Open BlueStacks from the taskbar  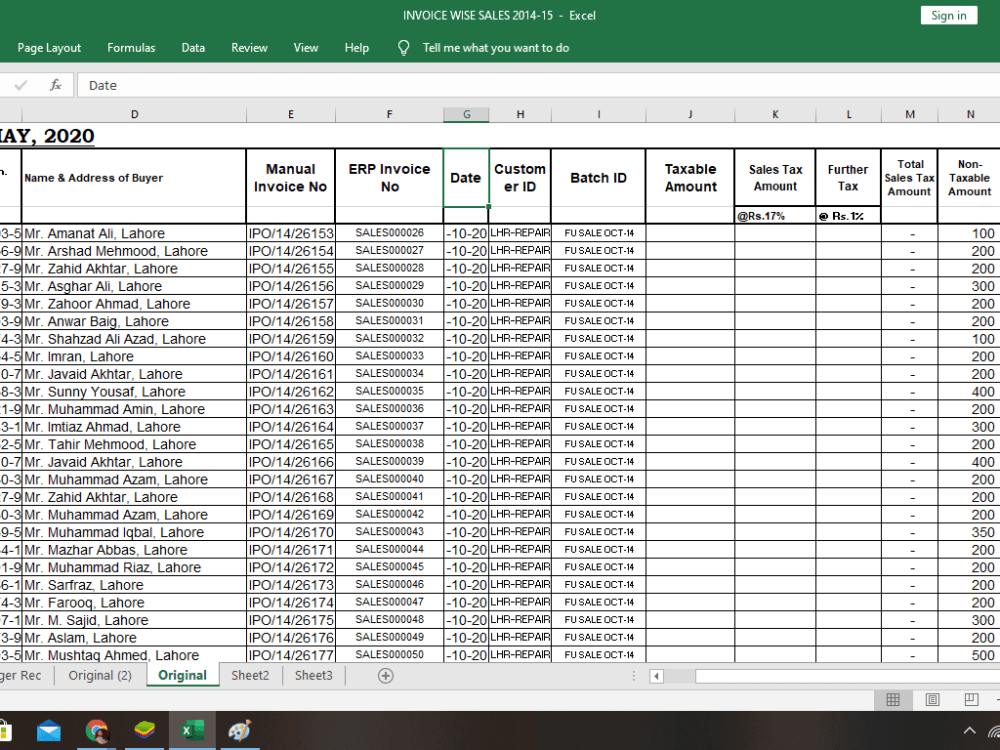point(145,731)
